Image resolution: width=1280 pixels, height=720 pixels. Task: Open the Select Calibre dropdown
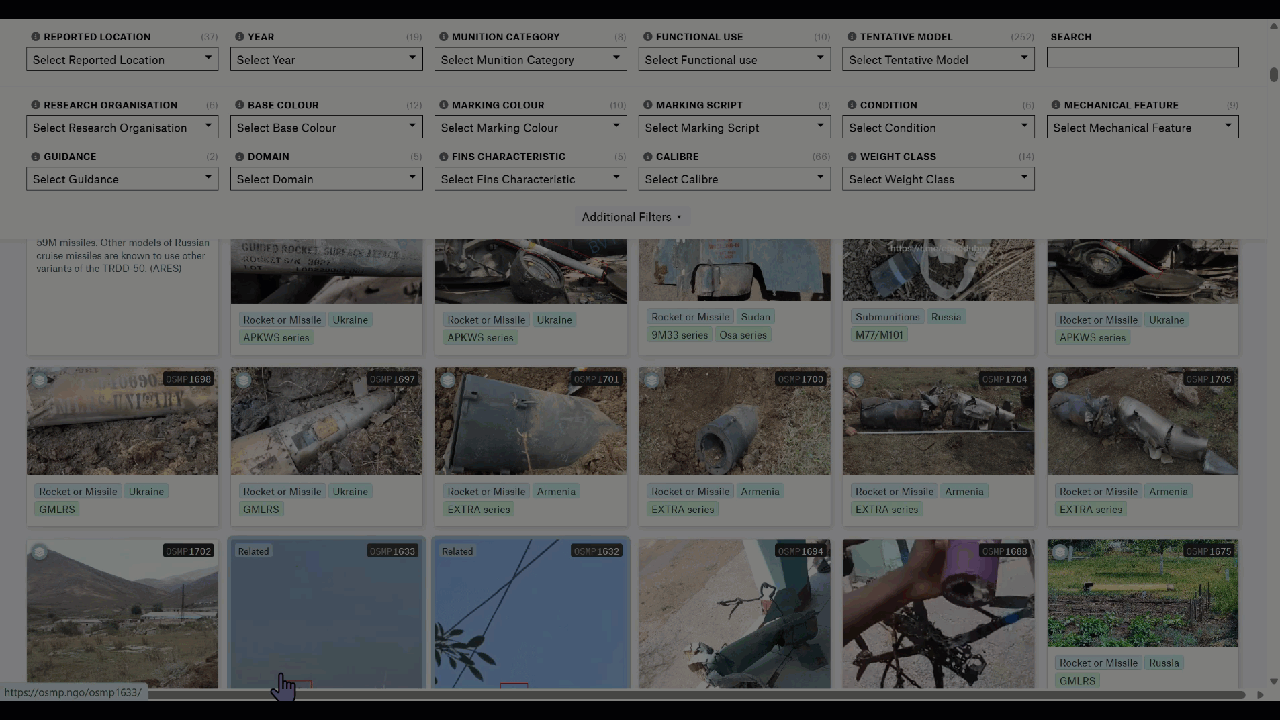pos(734,179)
